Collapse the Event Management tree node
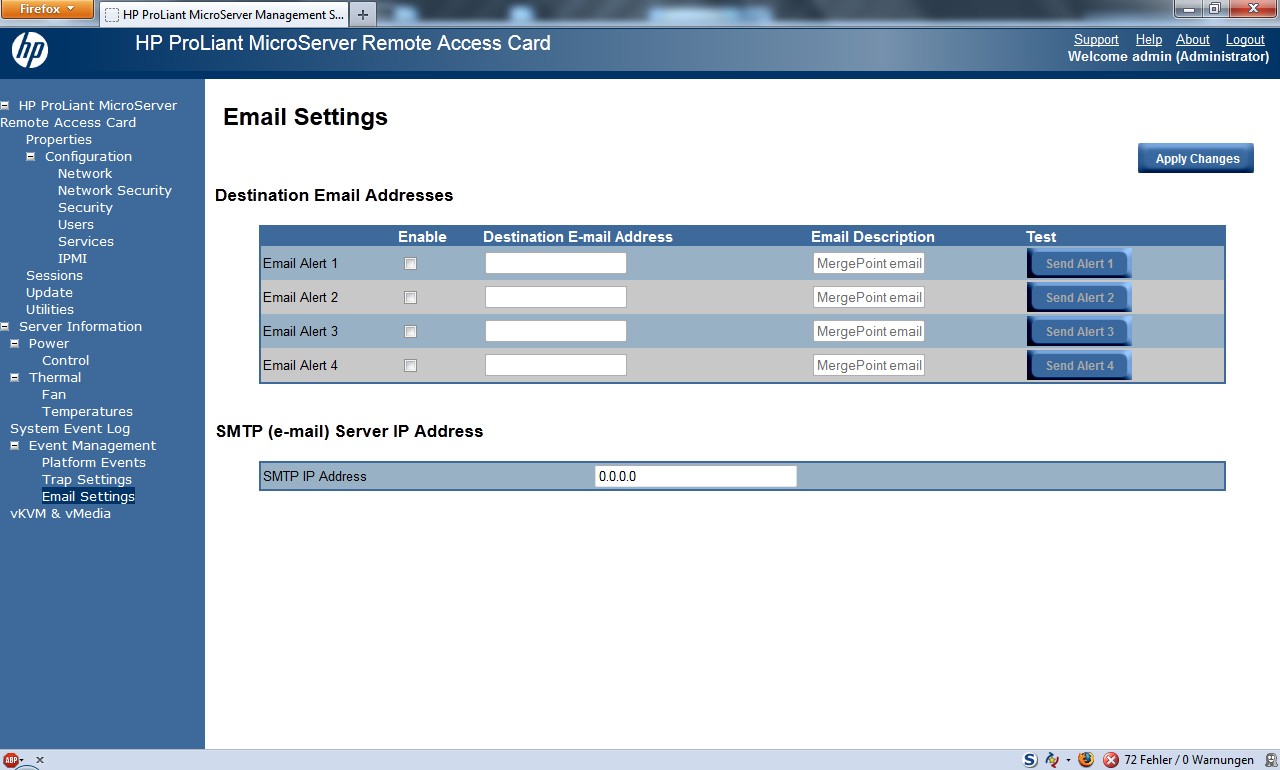Image resolution: width=1280 pixels, height=770 pixels. pyautogui.click(x=15, y=445)
